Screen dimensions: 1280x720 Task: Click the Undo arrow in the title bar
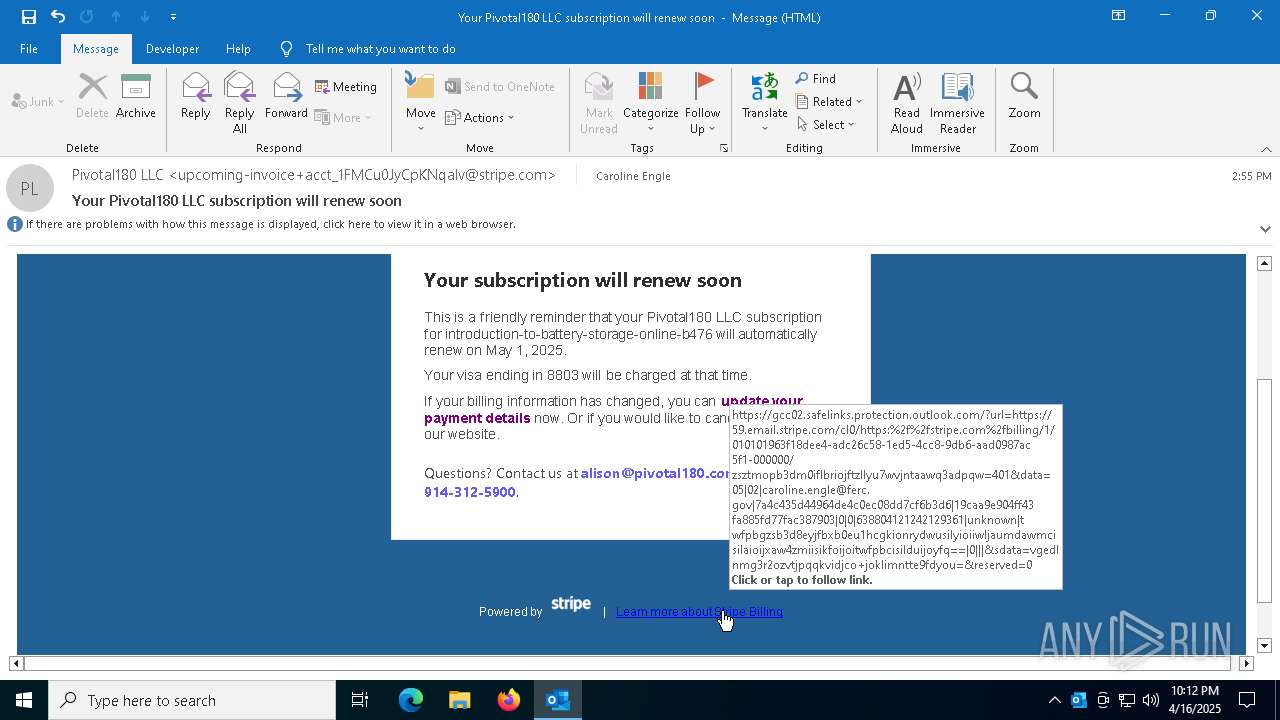pos(58,17)
